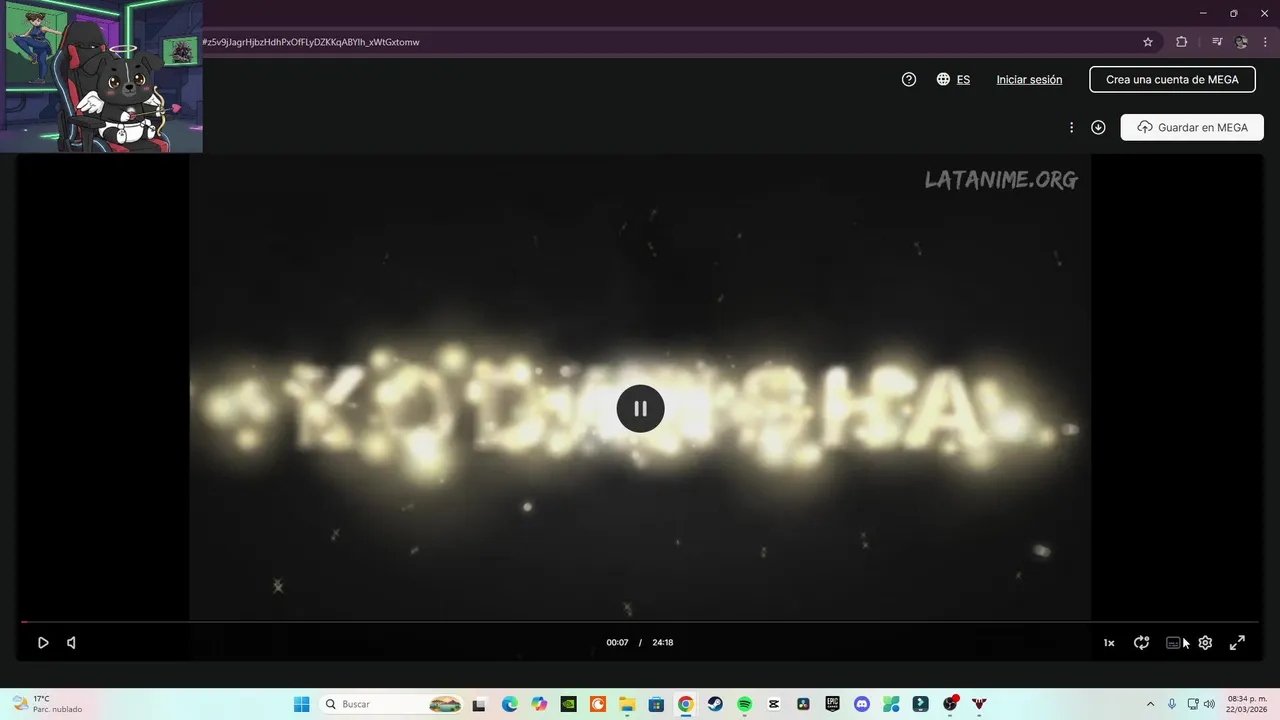Image resolution: width=1280 pixels, height=720 pixels.
Task: Seek on the video progress bar
Action: [x=640, y=622]
